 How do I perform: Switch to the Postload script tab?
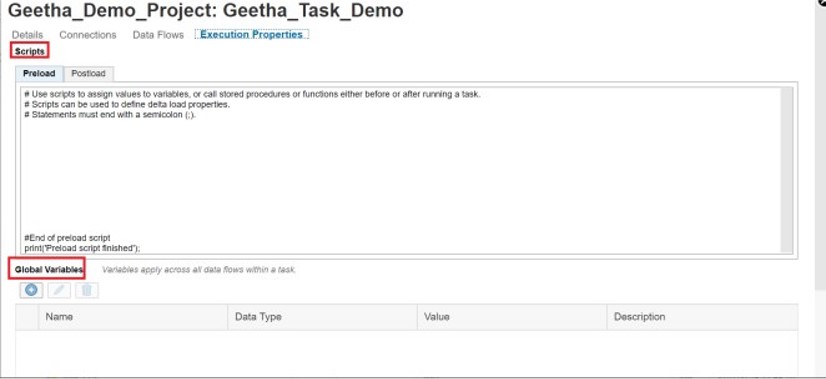coord(88,73)
